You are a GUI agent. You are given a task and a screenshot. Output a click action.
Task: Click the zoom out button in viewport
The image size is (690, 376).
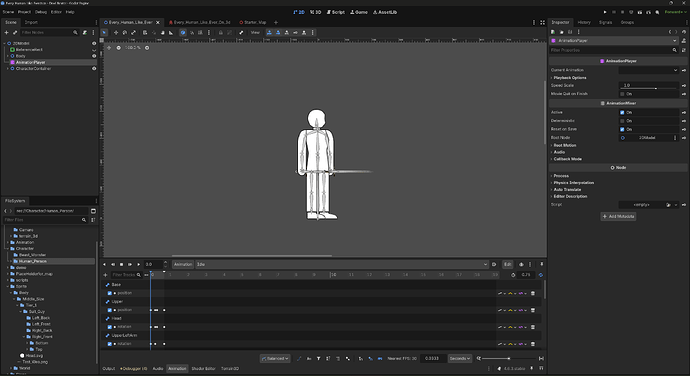point(118,48)
